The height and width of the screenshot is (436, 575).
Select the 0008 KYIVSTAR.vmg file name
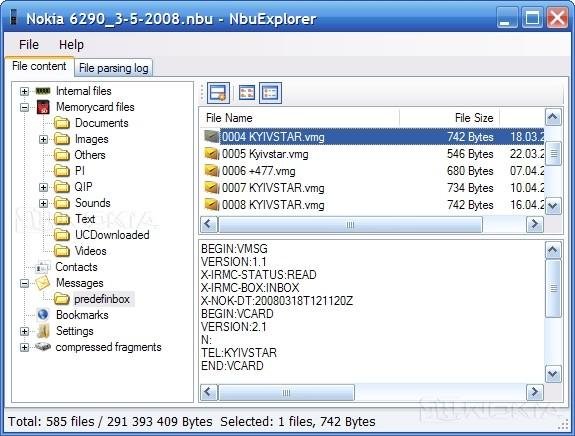coord(273,205)
